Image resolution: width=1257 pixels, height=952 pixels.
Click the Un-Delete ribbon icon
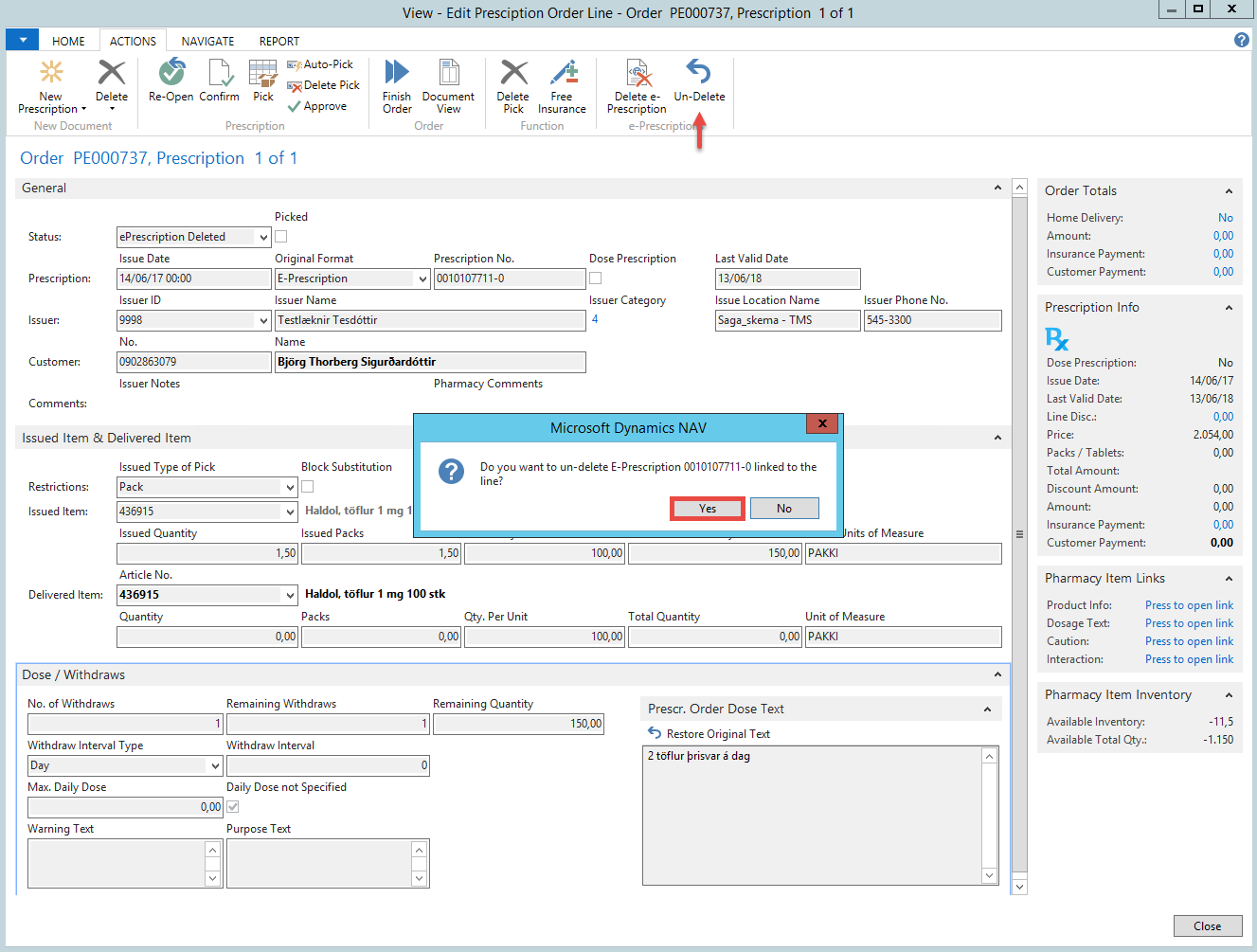coord(699,74)
